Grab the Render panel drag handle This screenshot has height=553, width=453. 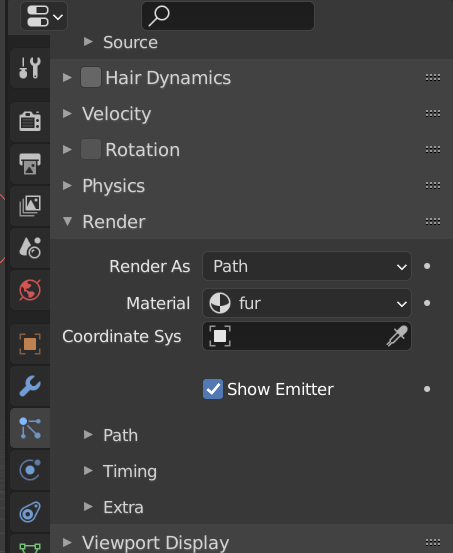pyautogui.click(x=433, y=221)
